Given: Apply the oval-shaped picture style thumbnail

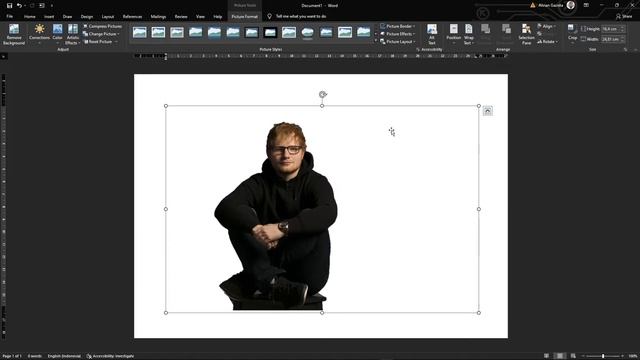Looking at the screenshot, I should click(x=307, y=32).
